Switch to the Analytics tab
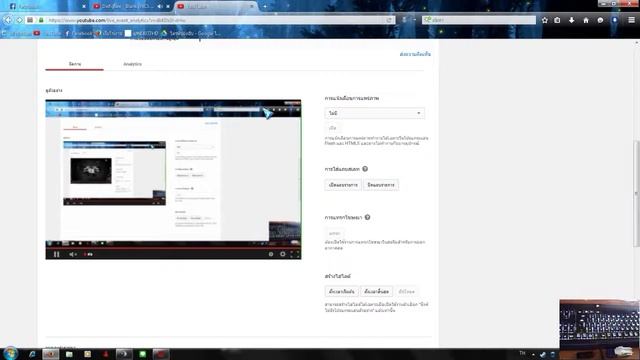Image resolution: width=640 pixels, height=360 pixels. pyautogui.click(x=132, y=64)
